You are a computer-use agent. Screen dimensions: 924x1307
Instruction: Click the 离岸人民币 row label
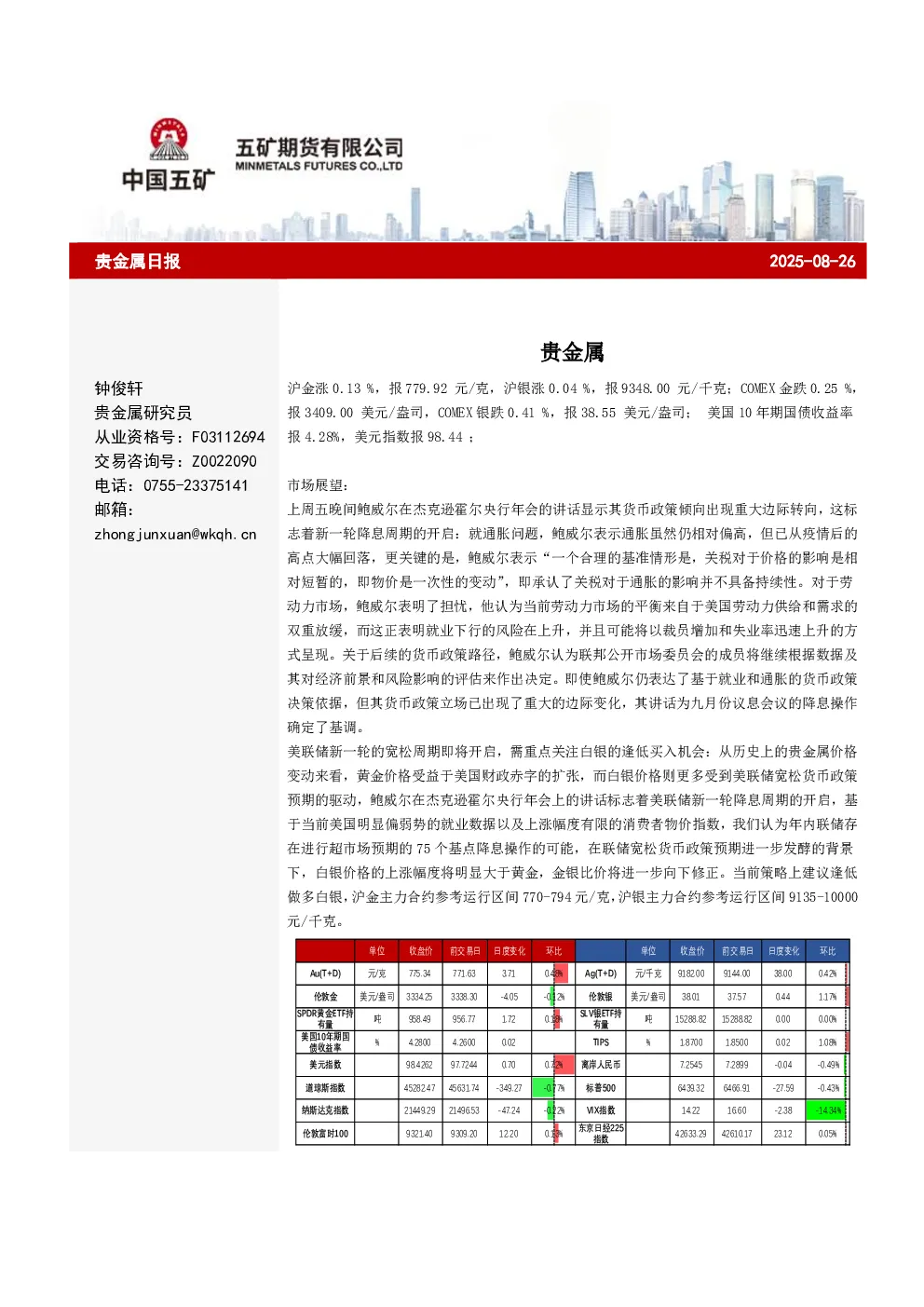601,1065
